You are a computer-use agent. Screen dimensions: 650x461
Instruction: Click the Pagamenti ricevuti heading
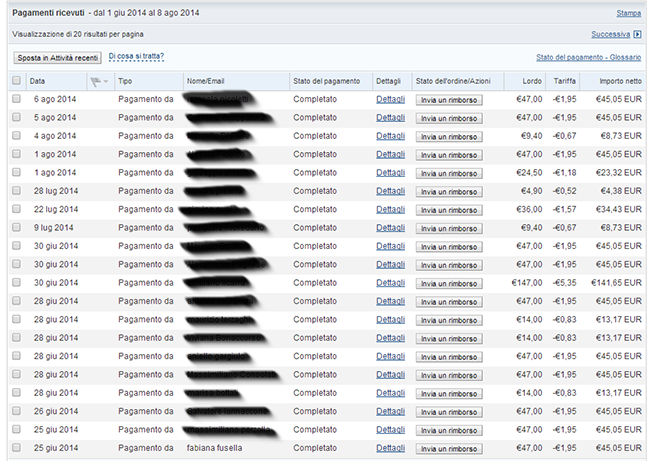pos(48,13)
